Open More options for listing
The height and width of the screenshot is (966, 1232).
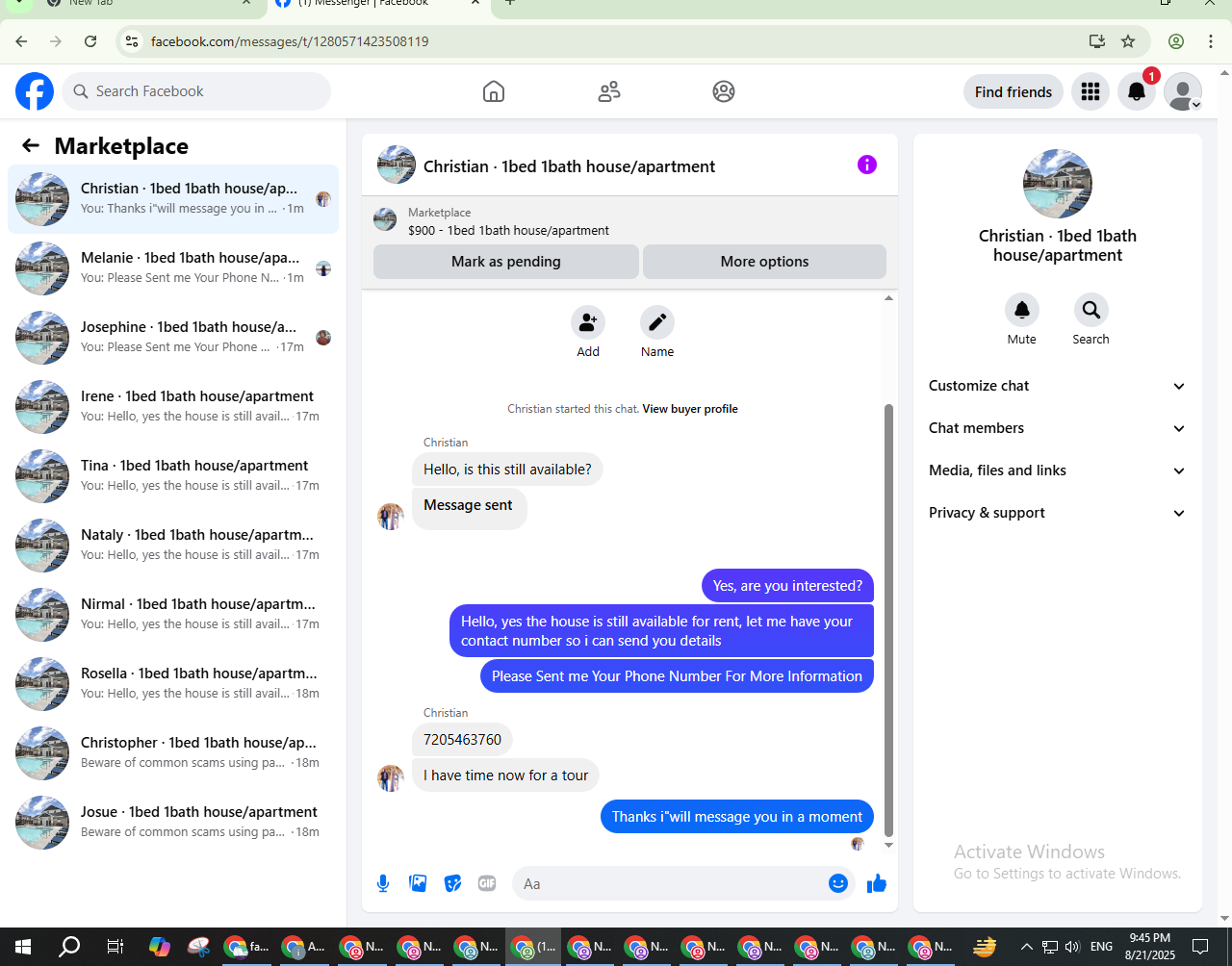pyautogui.click(x=764, y=262)
